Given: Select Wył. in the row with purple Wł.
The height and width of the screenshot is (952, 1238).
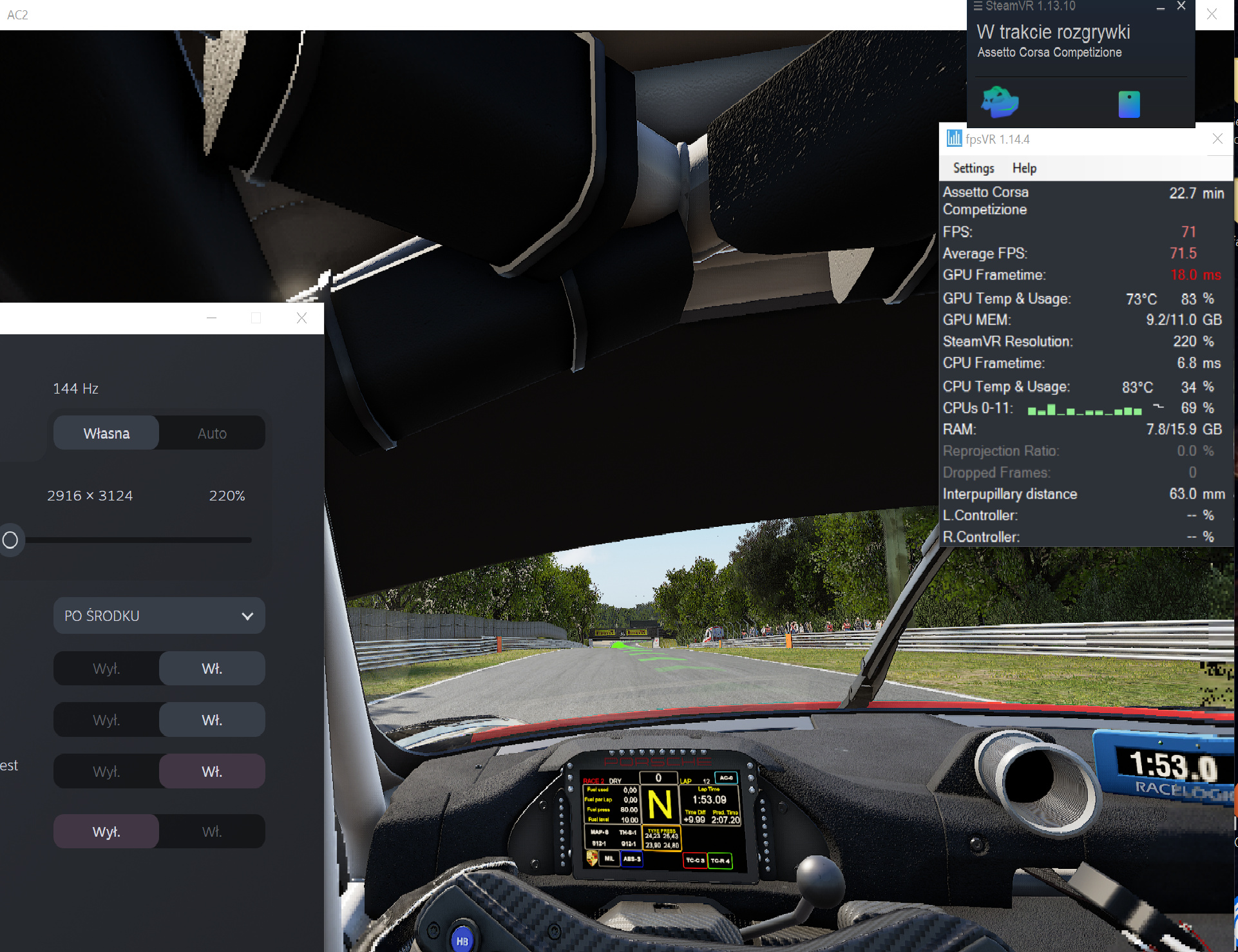Looking at the screenshot, I should pyautogui.click(x=106, y=772).
